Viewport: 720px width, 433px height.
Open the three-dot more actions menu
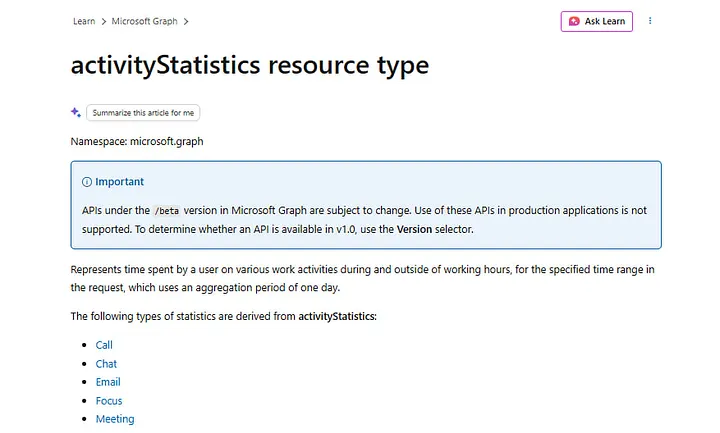coord(650,21)
